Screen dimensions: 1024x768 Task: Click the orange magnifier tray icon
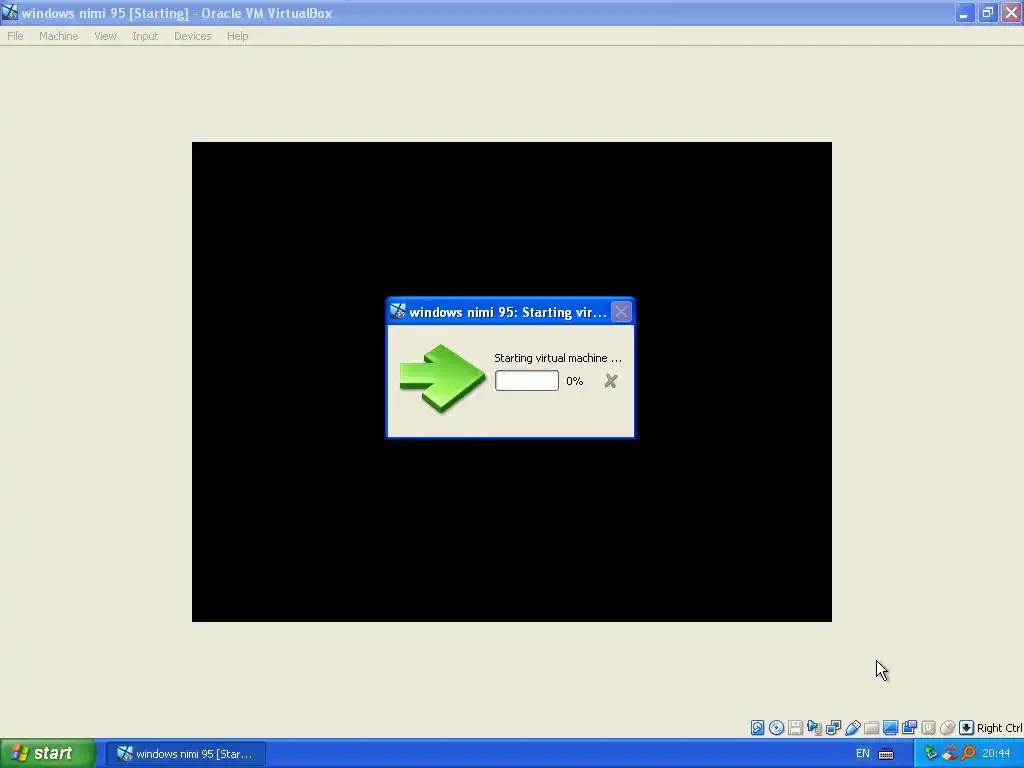tap(968, 754)
